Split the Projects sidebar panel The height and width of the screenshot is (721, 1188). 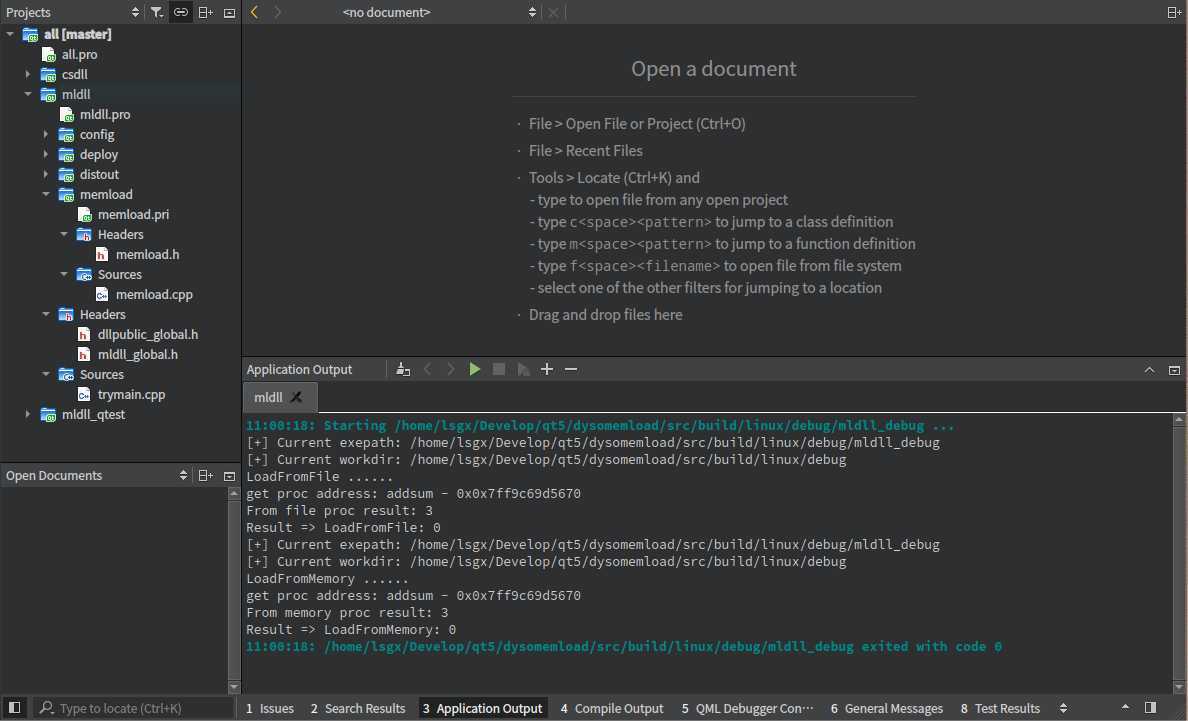205,12
